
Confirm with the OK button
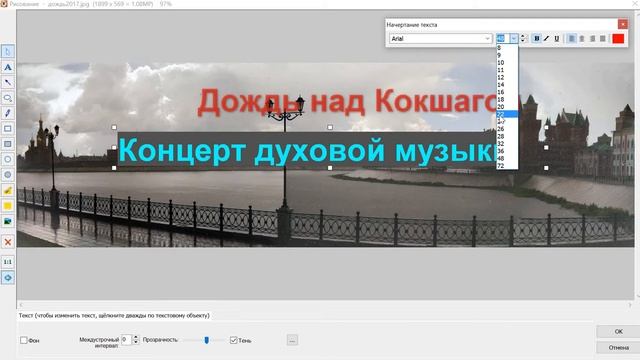618,331
